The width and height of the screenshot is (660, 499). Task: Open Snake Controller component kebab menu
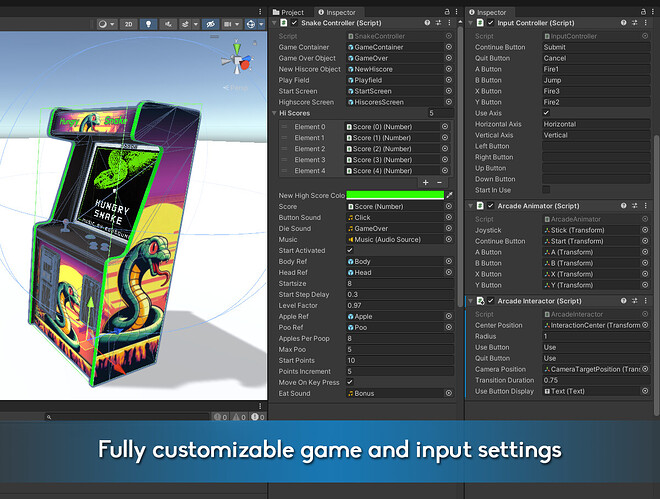coord(449,23)
